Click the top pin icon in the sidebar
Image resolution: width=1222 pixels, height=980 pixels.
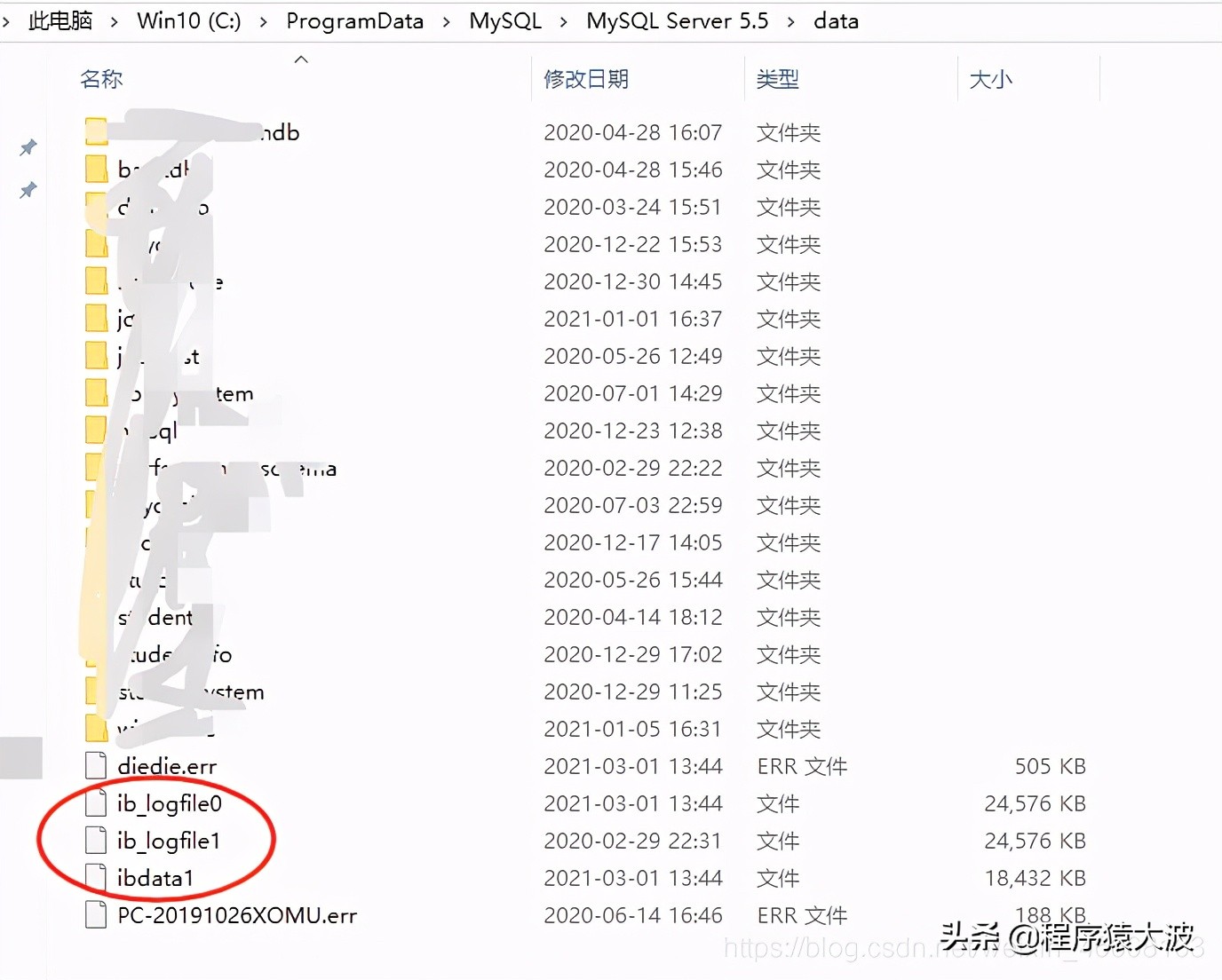pos(28,147)
